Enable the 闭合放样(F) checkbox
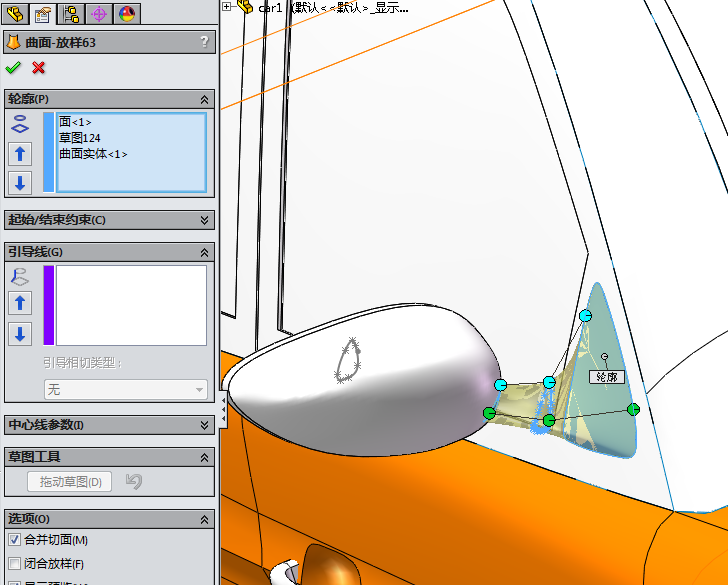The width and height of the screenshot is (728, 585). tap(14, 564)
